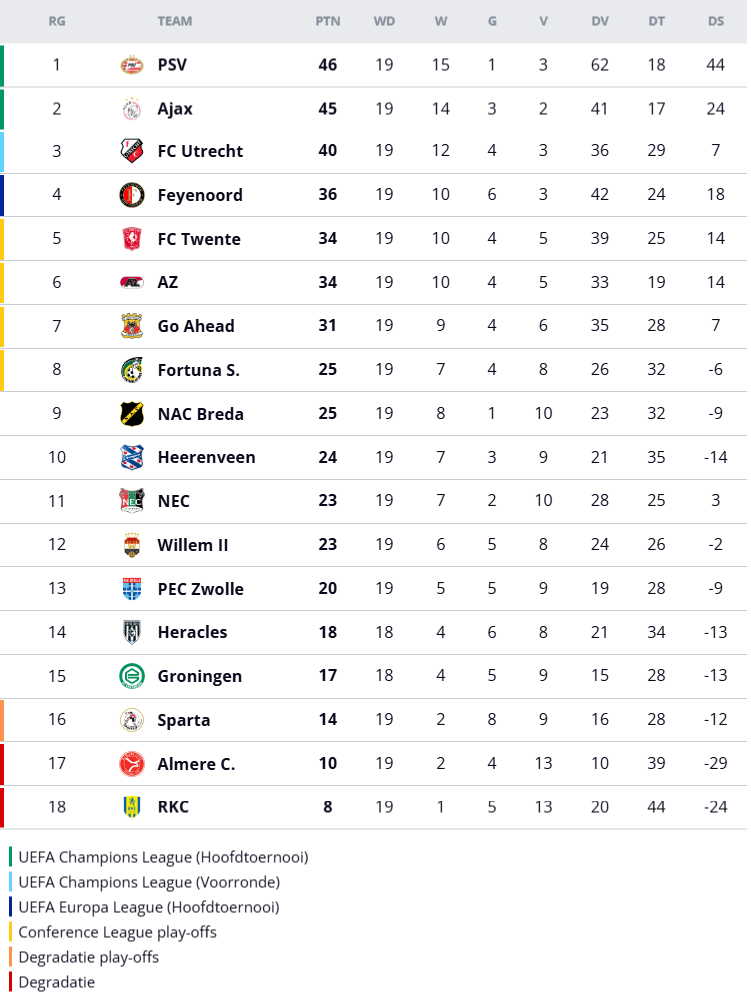The width and height of the screenshot is (751, 1001).
Task: Click the TEAM column header
Action: tap(175, 21)
